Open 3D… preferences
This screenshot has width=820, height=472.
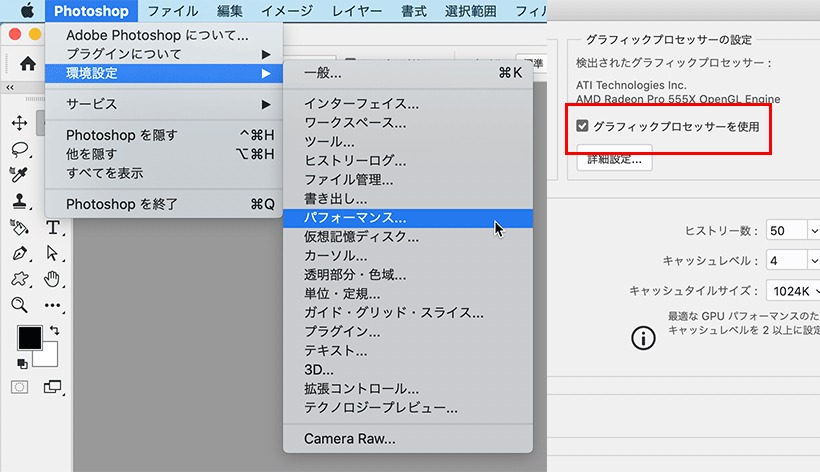[408, 370]
